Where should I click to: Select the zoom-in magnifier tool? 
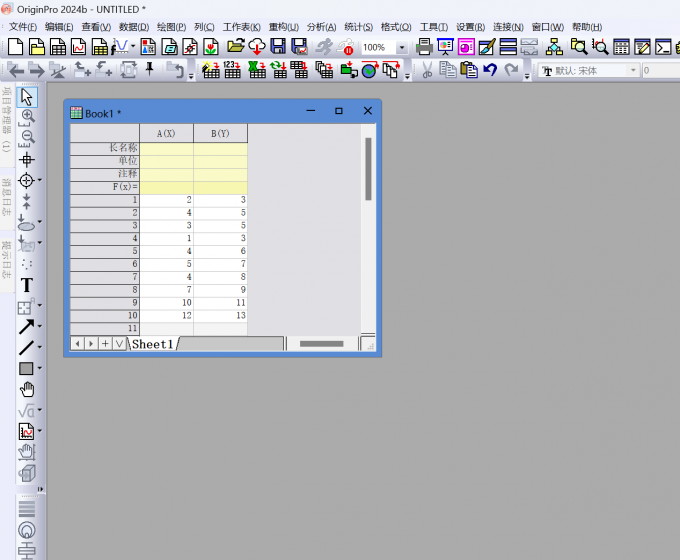click(x=27, y=118)
